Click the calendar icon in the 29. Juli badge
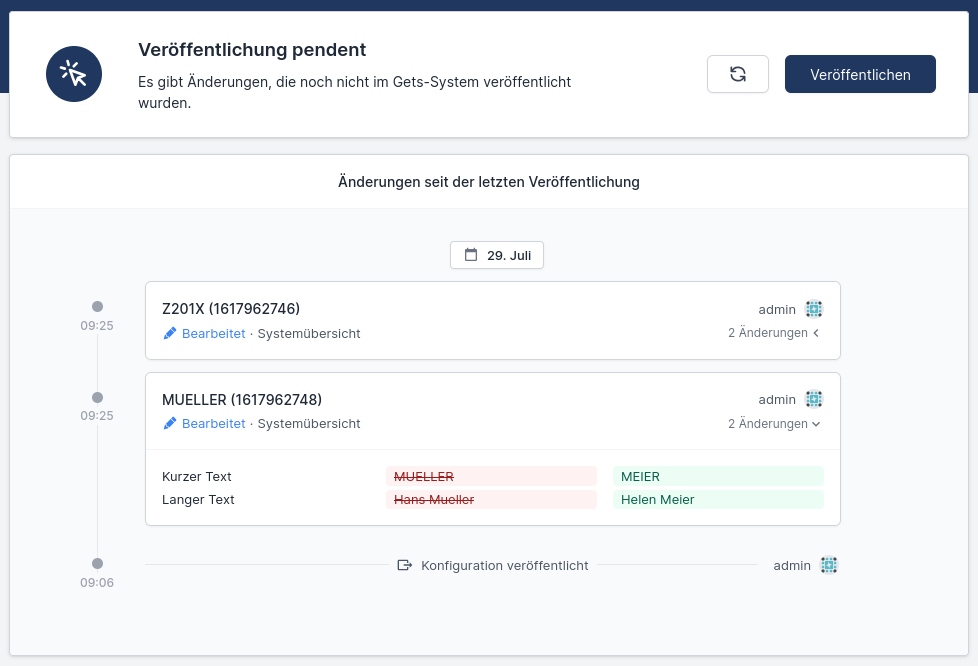 (471, 255)
